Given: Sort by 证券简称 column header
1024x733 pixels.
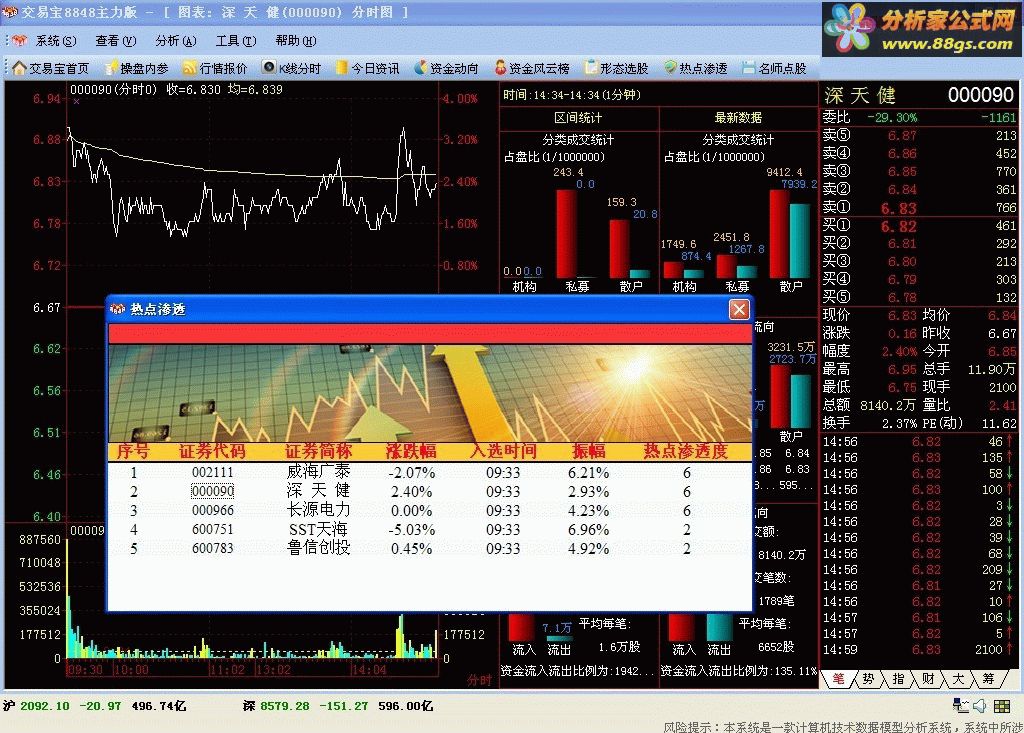Looking at the screenshot, I should 319,451.
